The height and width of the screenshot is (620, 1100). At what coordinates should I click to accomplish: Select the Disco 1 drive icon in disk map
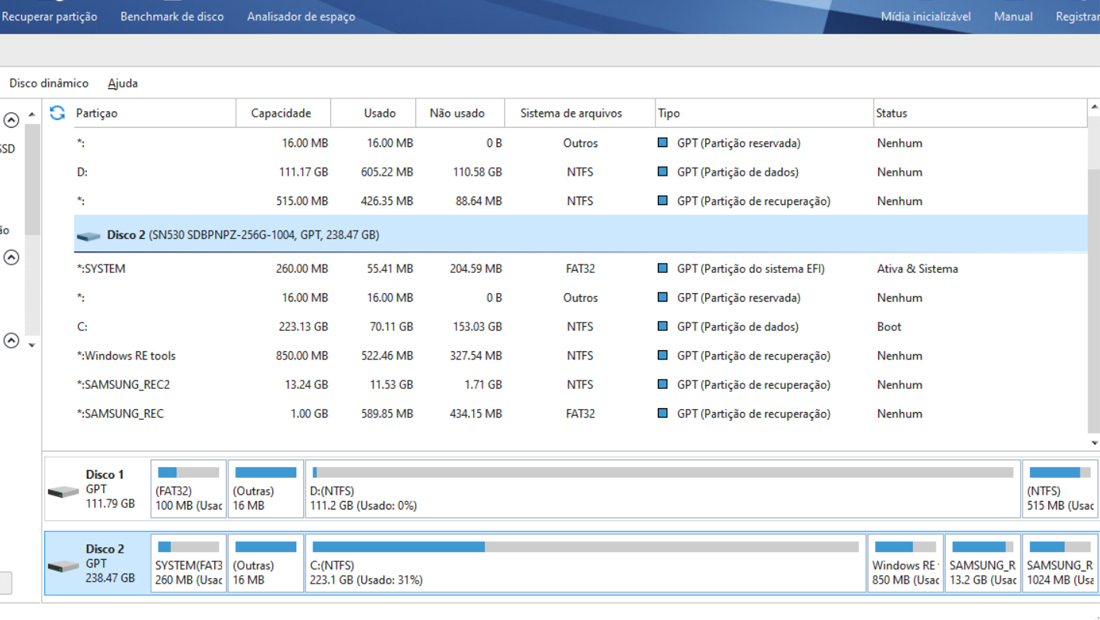pos(63,492)
